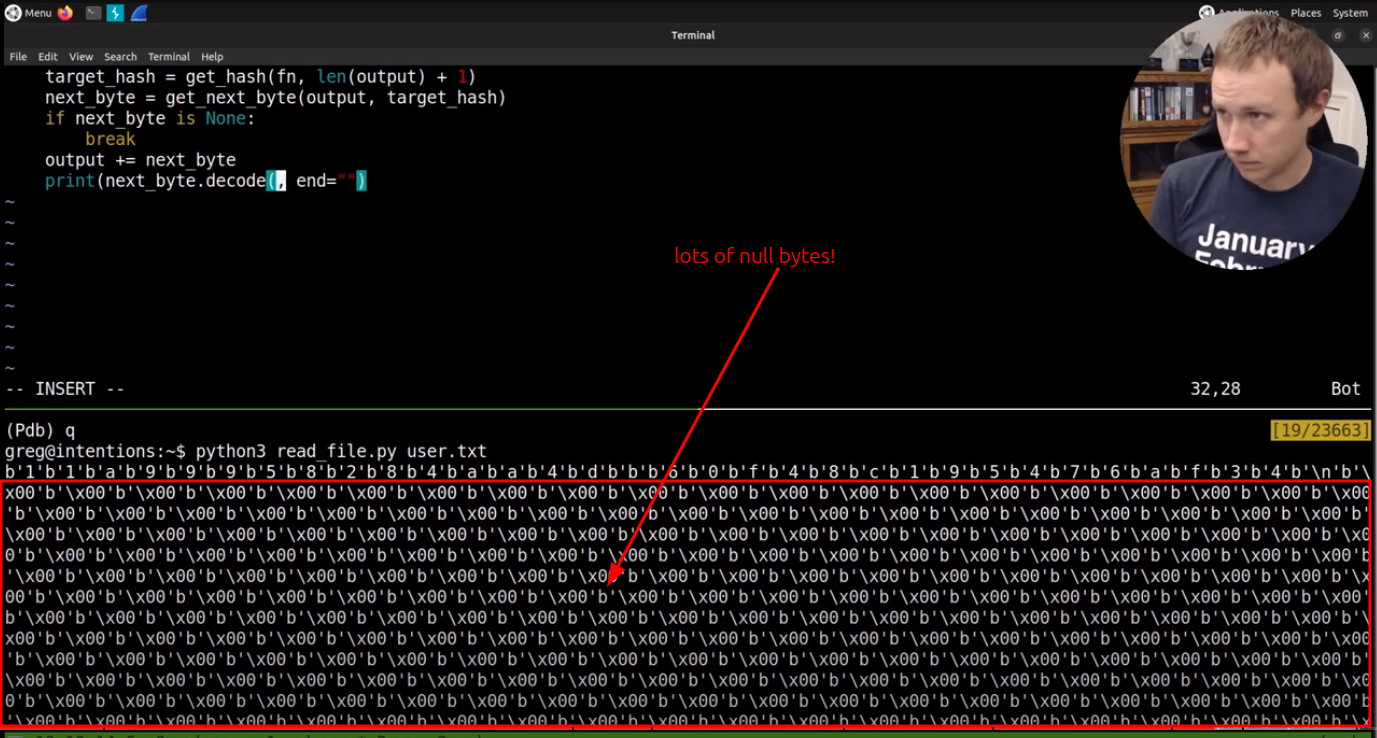Open the System menu in top panel

(1349, 13)
